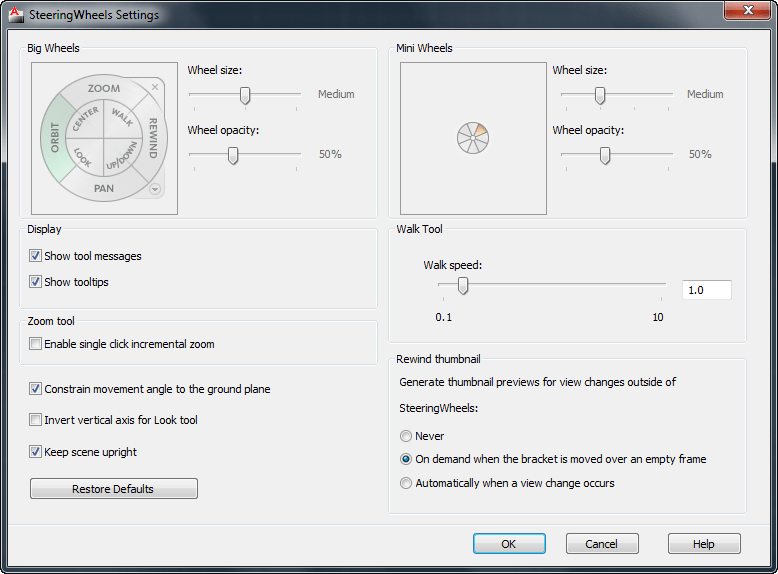Open Help for this dialog
The width and height of the screenshot is (778, 574).
(x=704, y=544)
